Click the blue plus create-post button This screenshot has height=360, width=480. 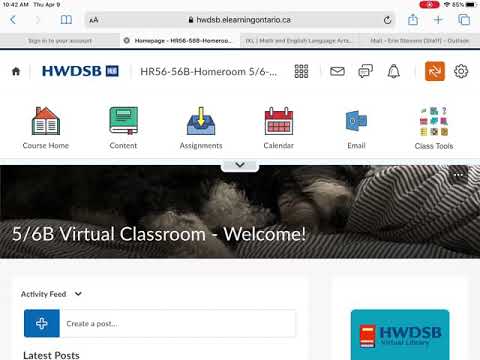42,323
